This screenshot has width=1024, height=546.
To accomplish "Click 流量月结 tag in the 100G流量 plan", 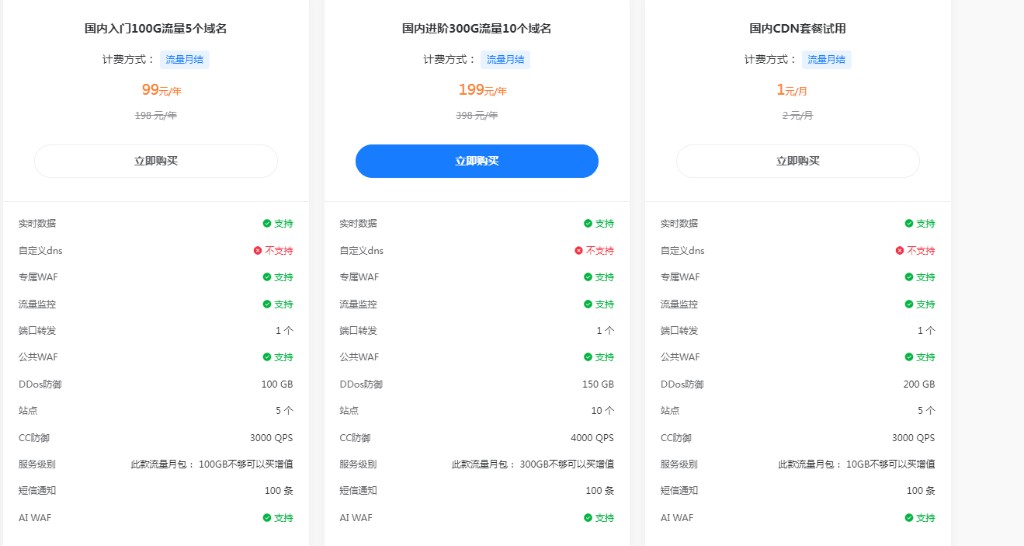I will click(x=184, y=59).
